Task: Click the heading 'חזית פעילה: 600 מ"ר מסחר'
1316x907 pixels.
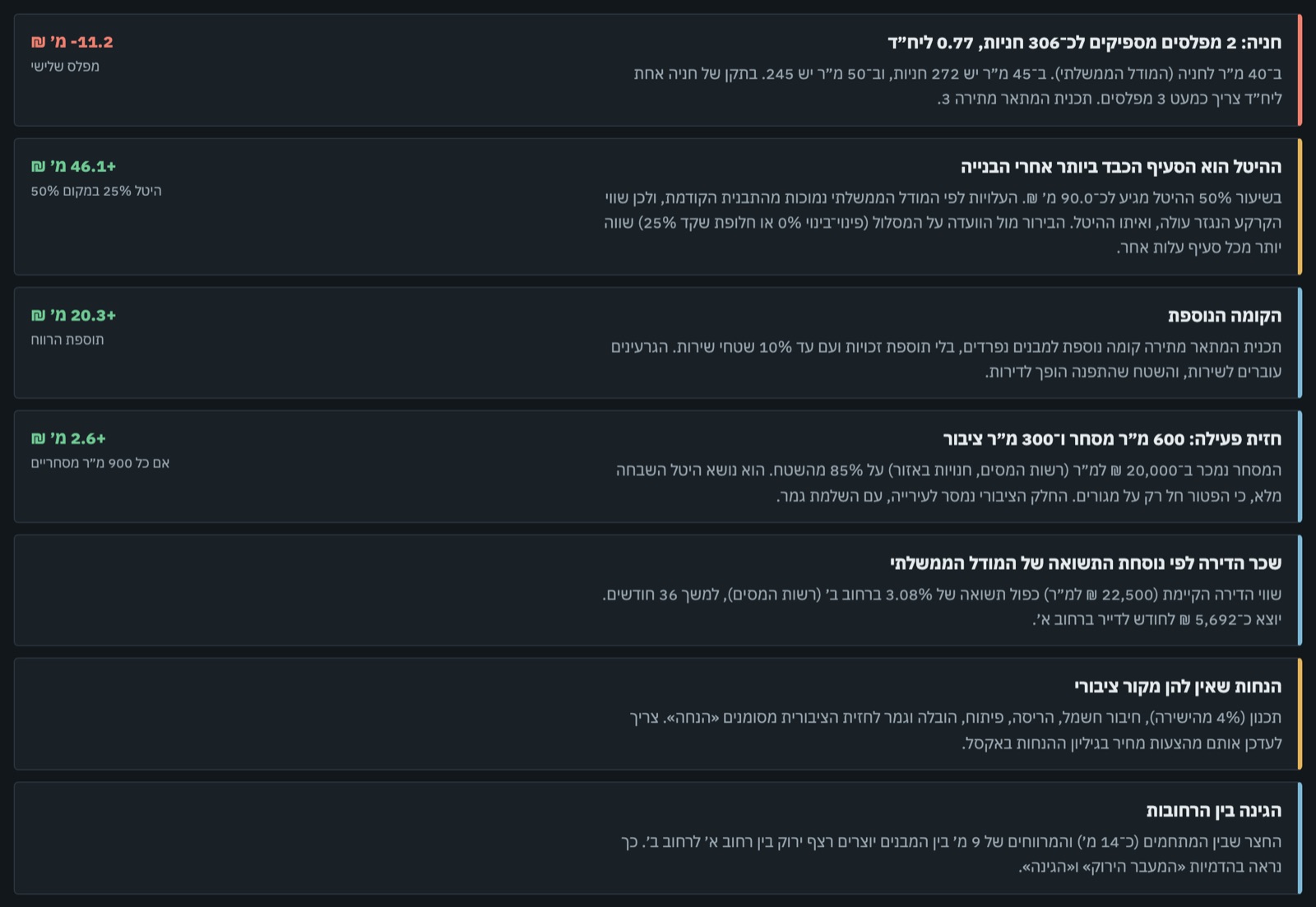Action: 1112,439
